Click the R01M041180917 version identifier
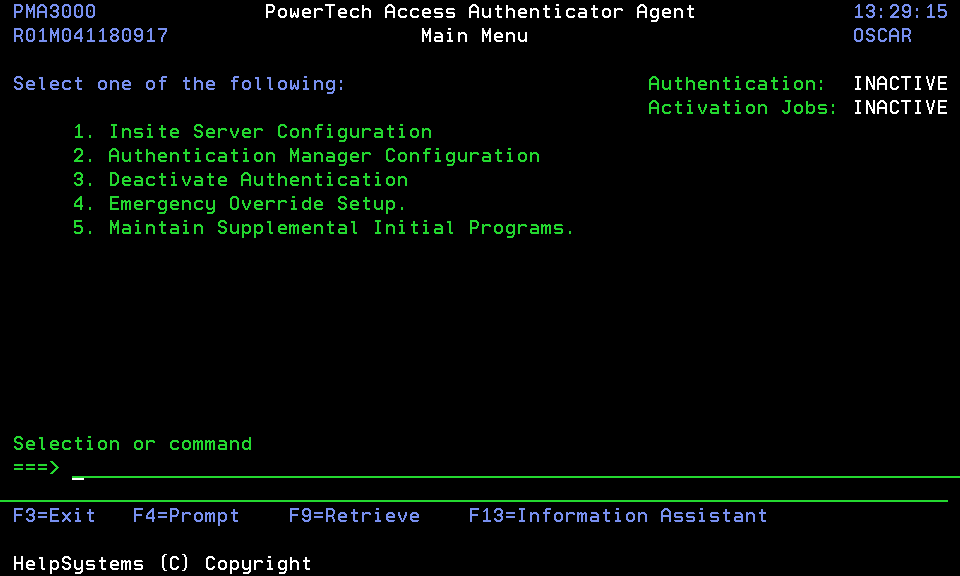The height and width of the screenshot is (576, 960). [x=91, y=36]
